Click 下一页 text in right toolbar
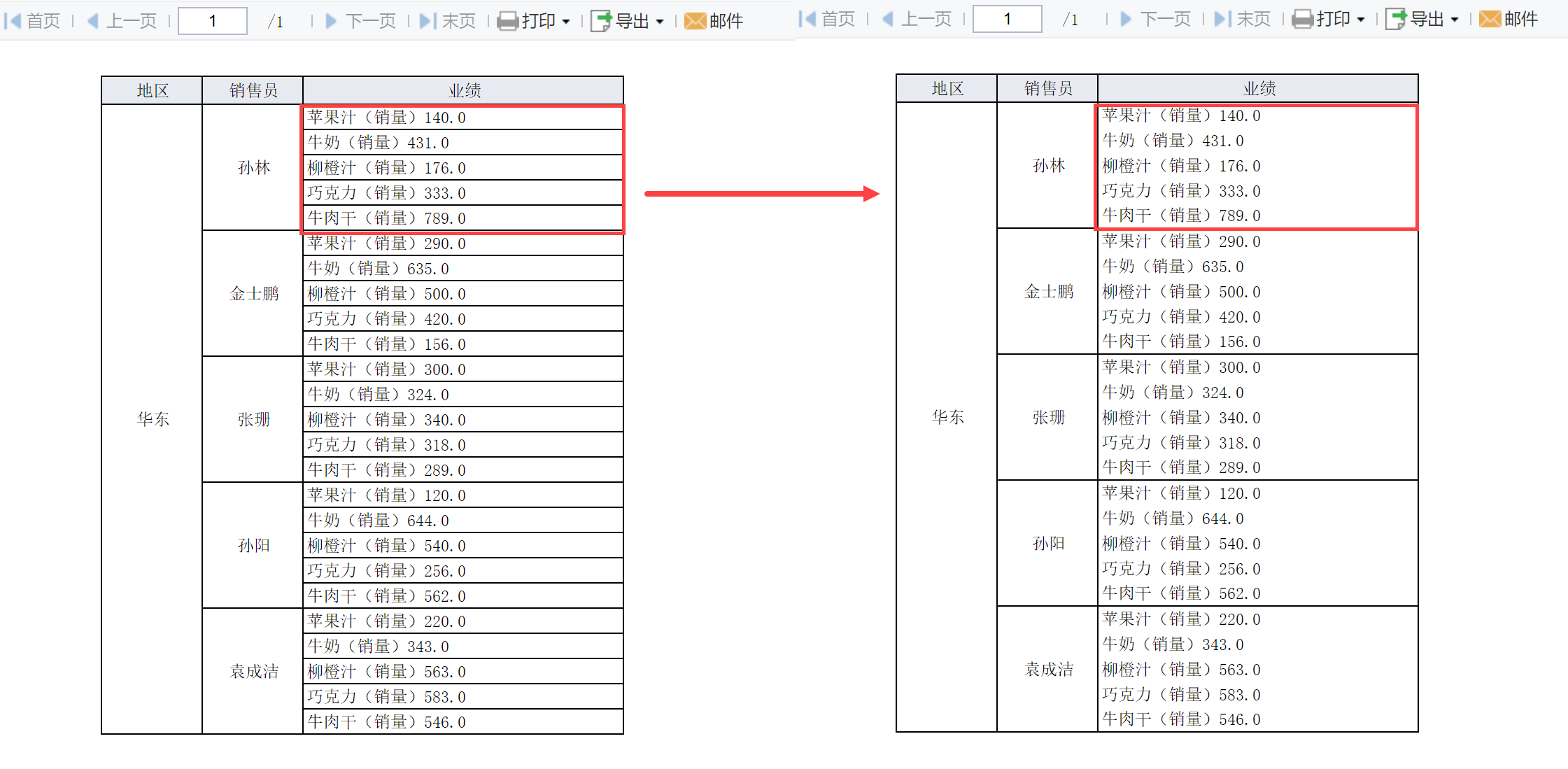 point(1166,19)
